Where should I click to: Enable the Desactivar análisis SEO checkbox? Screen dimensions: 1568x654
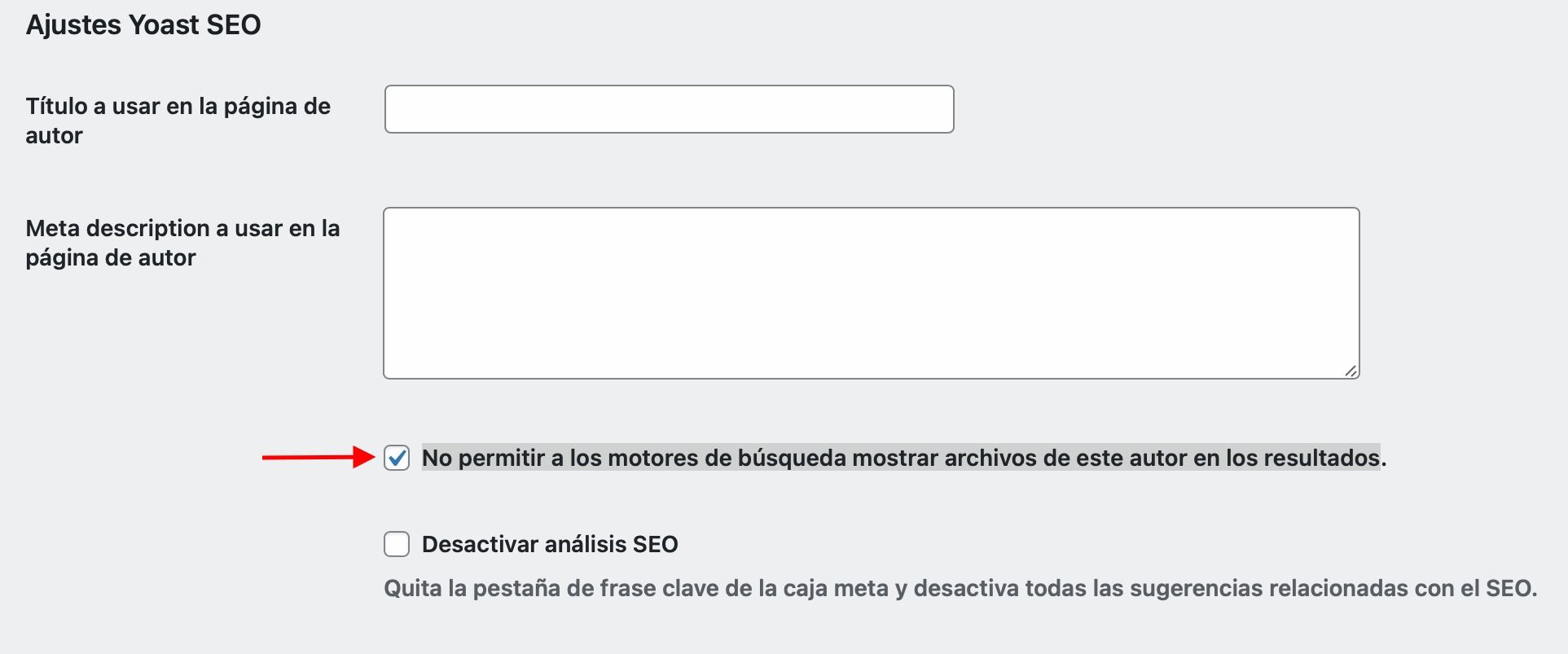(397, 544)
